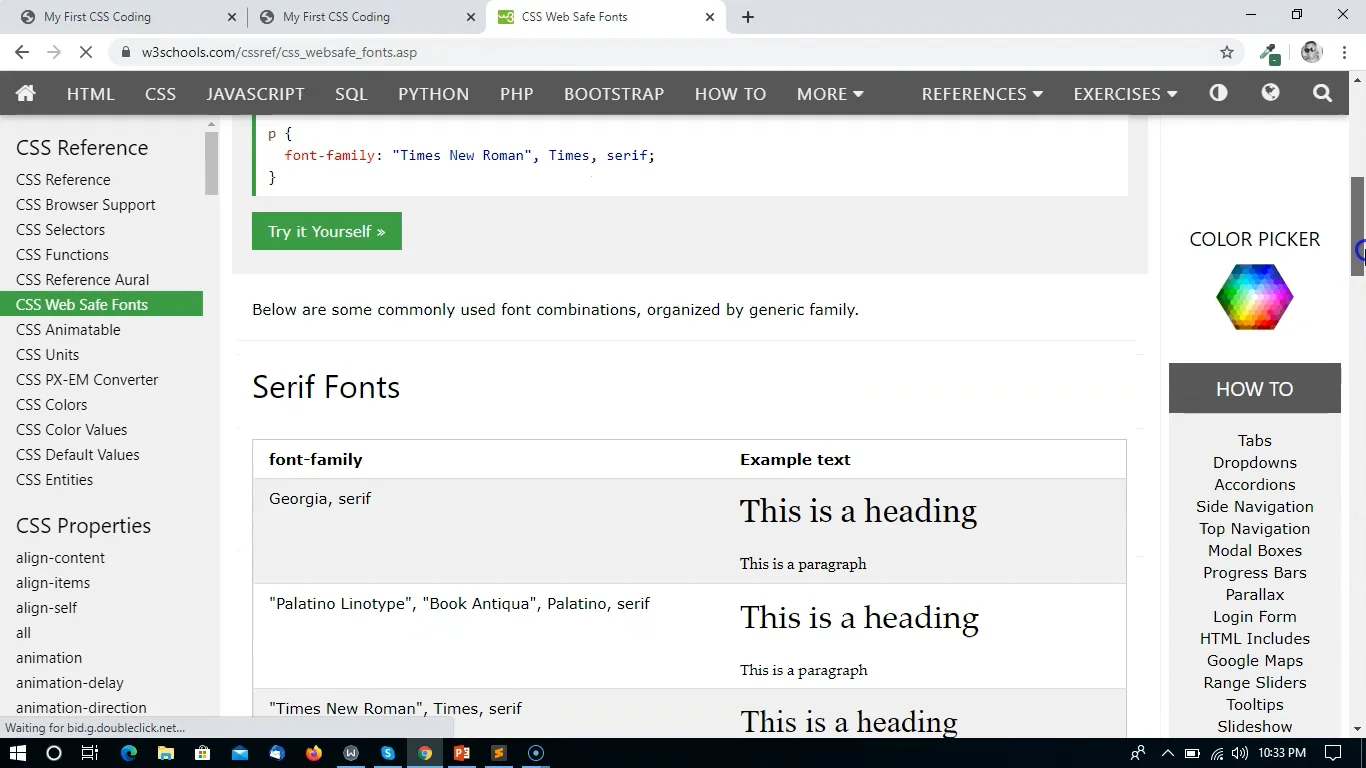
Task: Open the Chrome three-dot menu
Action: click(x=1346, y=52)
